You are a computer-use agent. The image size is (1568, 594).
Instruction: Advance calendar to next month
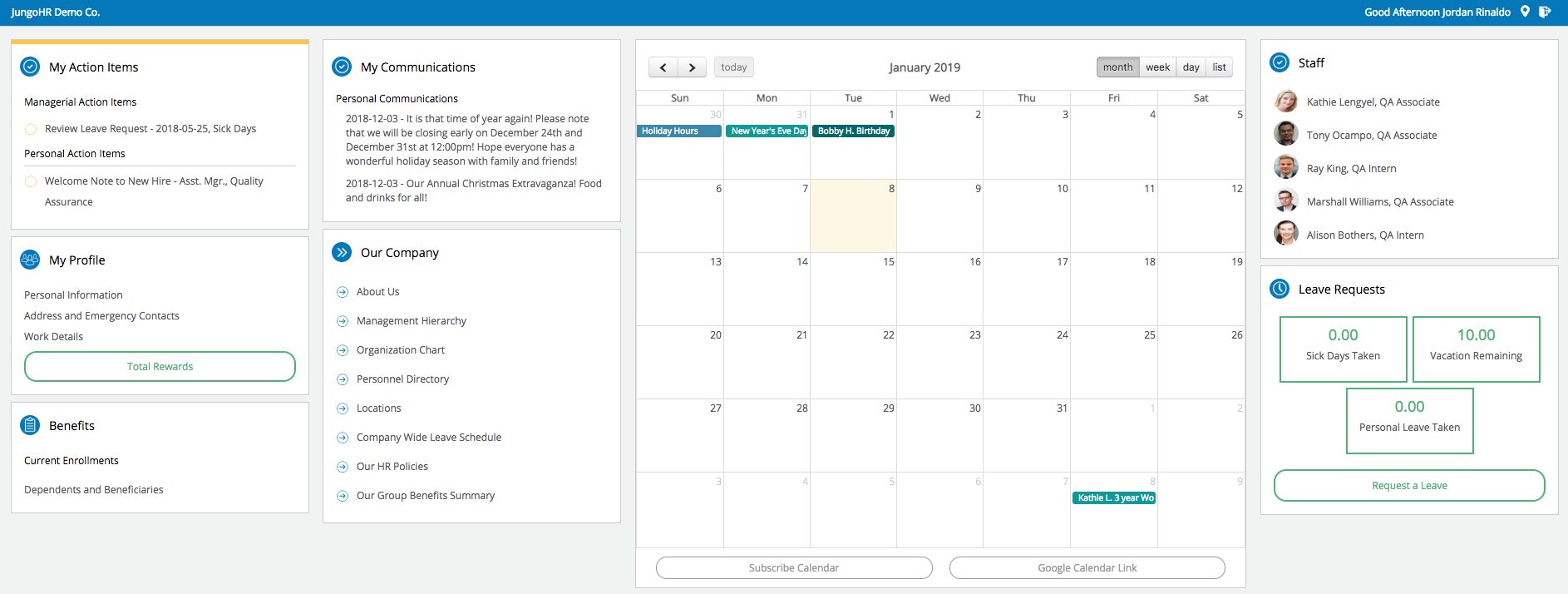click(x=692, y=67)
